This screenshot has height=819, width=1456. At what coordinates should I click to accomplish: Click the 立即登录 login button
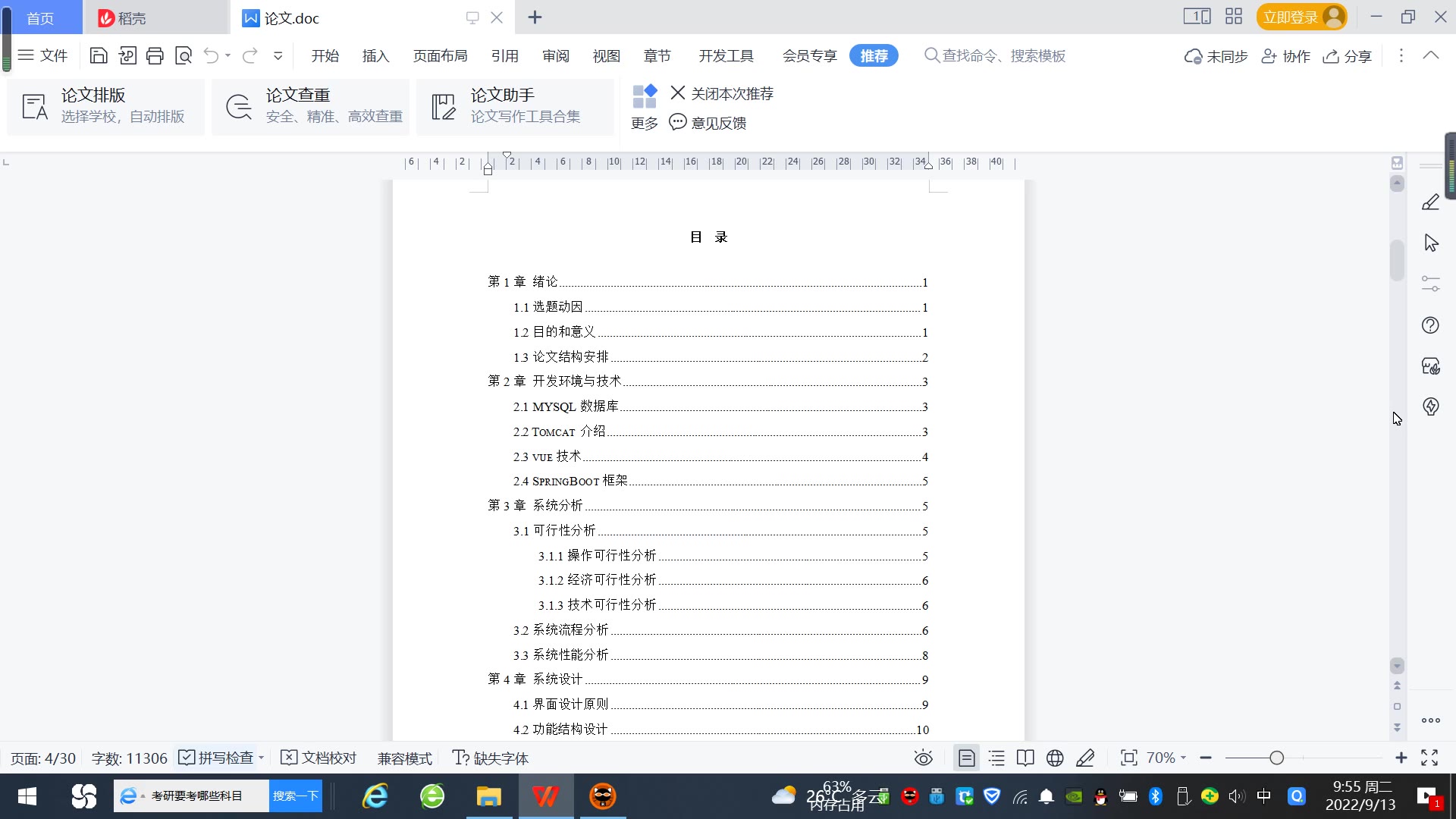coord(1301,17)
